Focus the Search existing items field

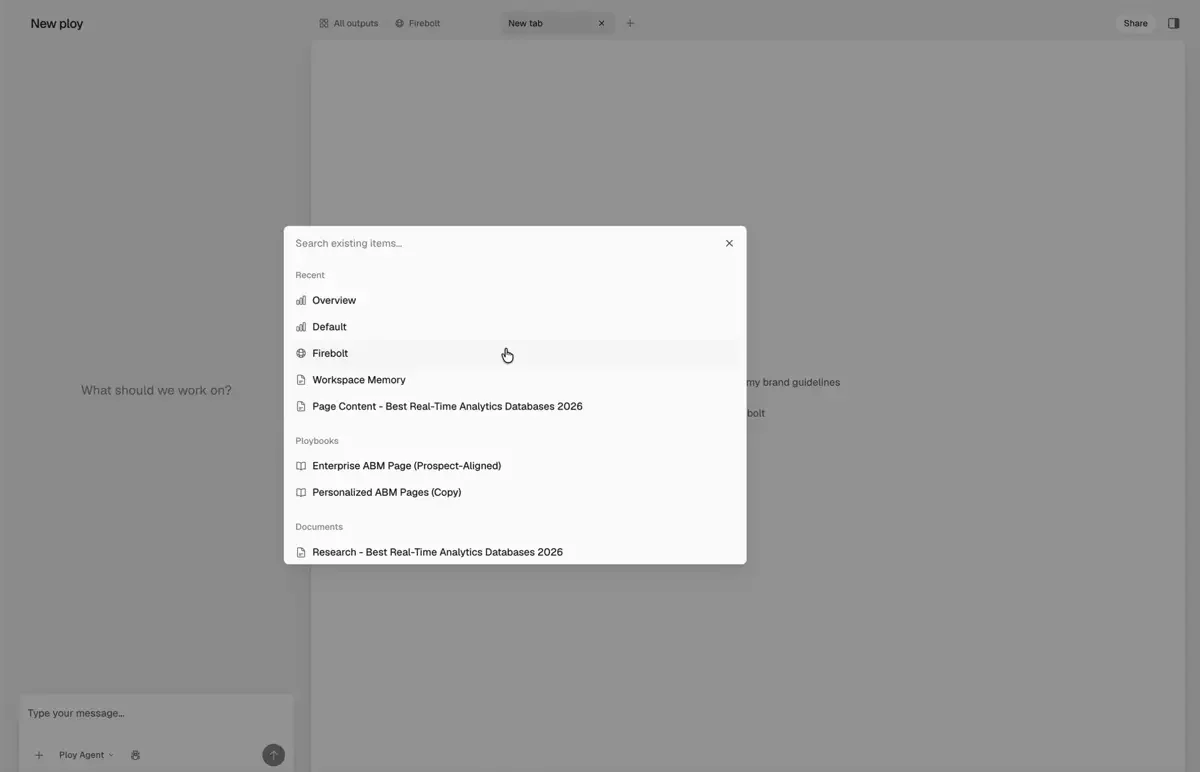[x=505, y=243]
